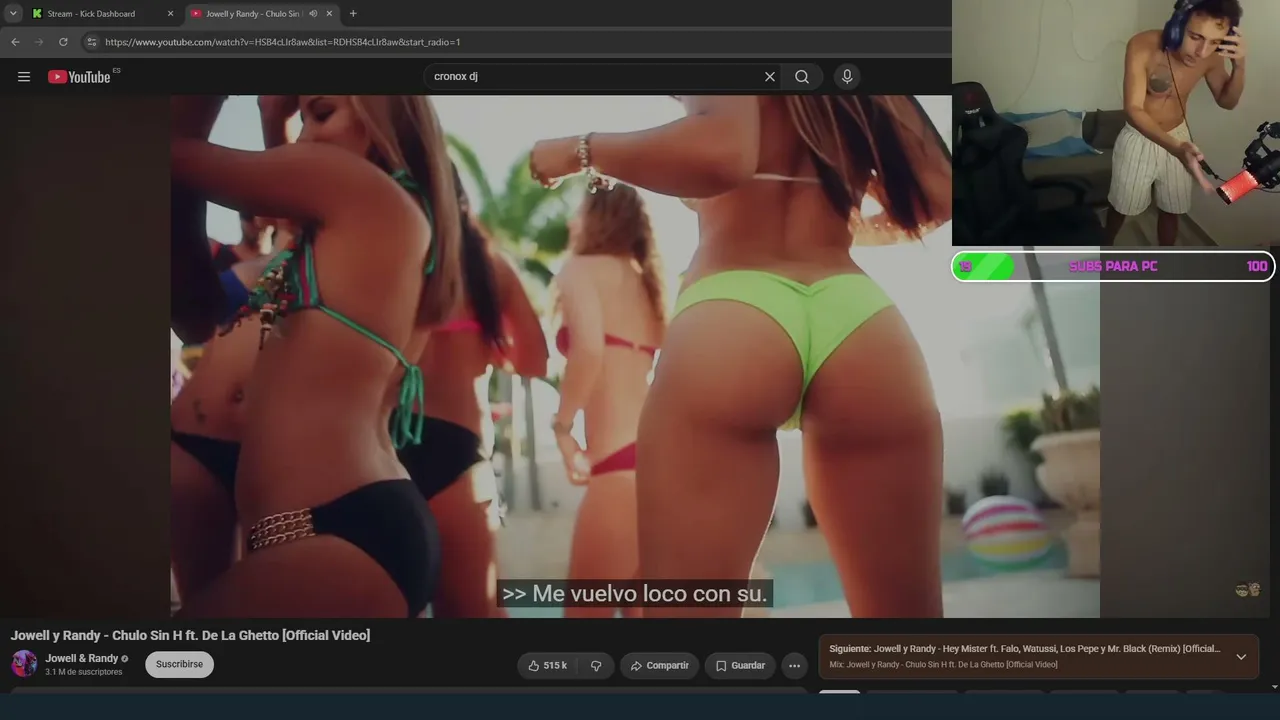This screenshot has height=720, width=1280.
Task: Open Jowell & Randy channel avatar
Action: pyautogui.click(x=24, y=663)
